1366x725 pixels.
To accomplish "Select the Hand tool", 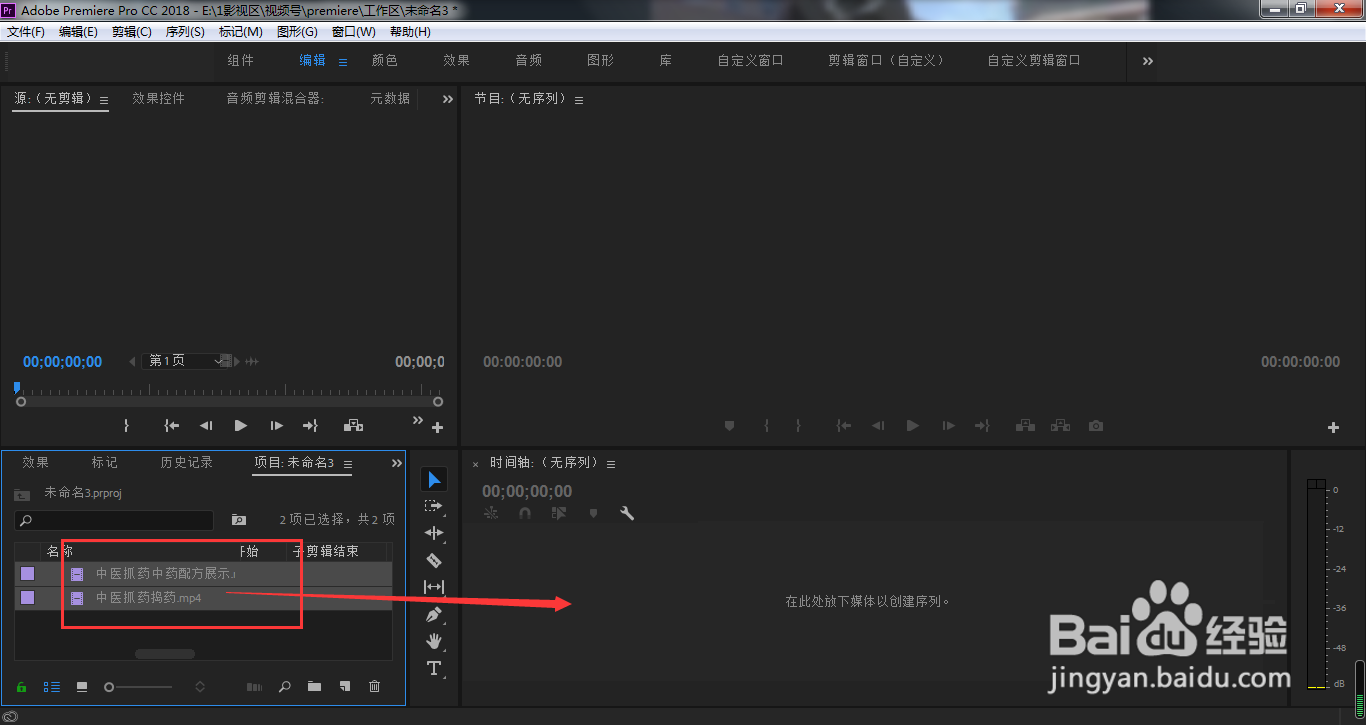I will 434,641.
